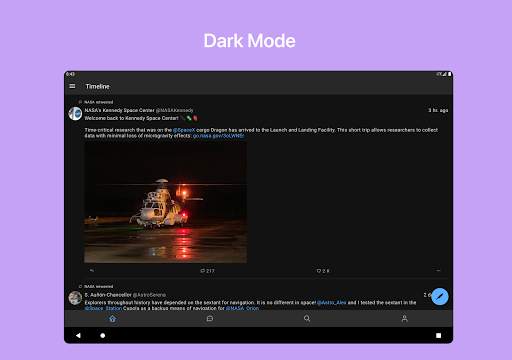Open the Search tab in bottom bar
This screenshot has height=360, width=512.
coord(307,319)
